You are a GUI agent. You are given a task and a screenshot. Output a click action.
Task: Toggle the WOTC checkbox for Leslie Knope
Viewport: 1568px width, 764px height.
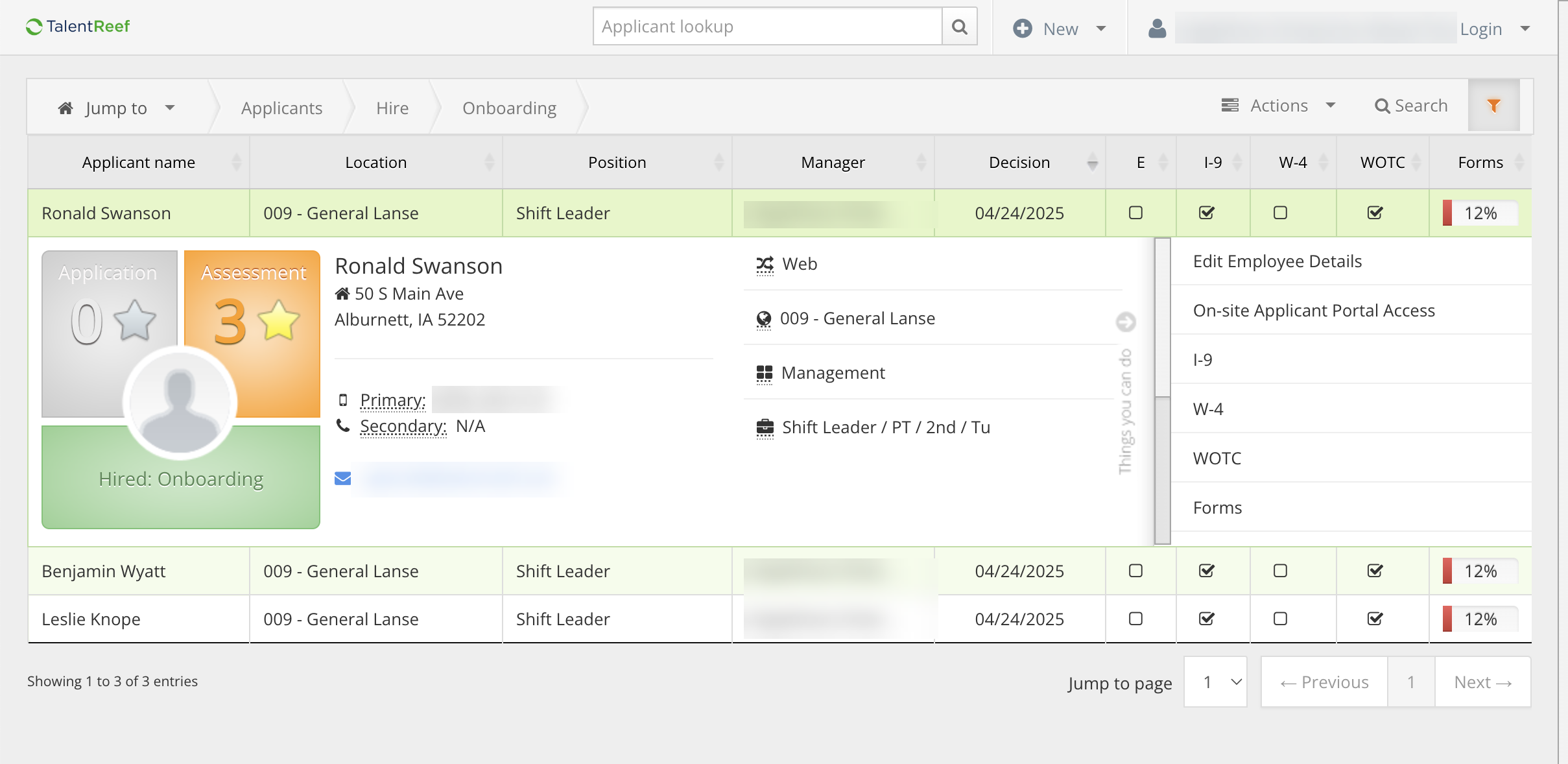[1375, 619]
